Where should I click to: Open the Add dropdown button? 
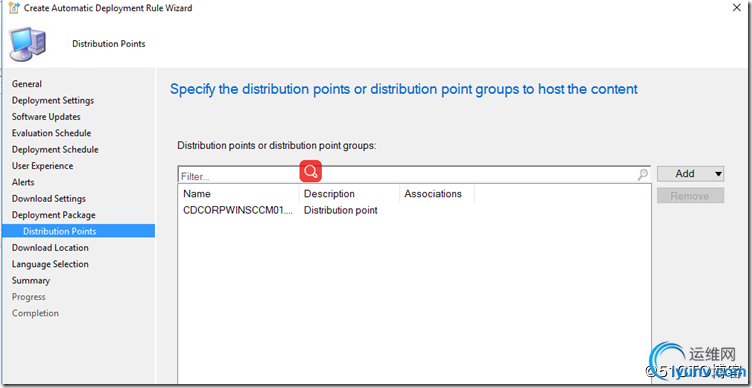(690, 174)
